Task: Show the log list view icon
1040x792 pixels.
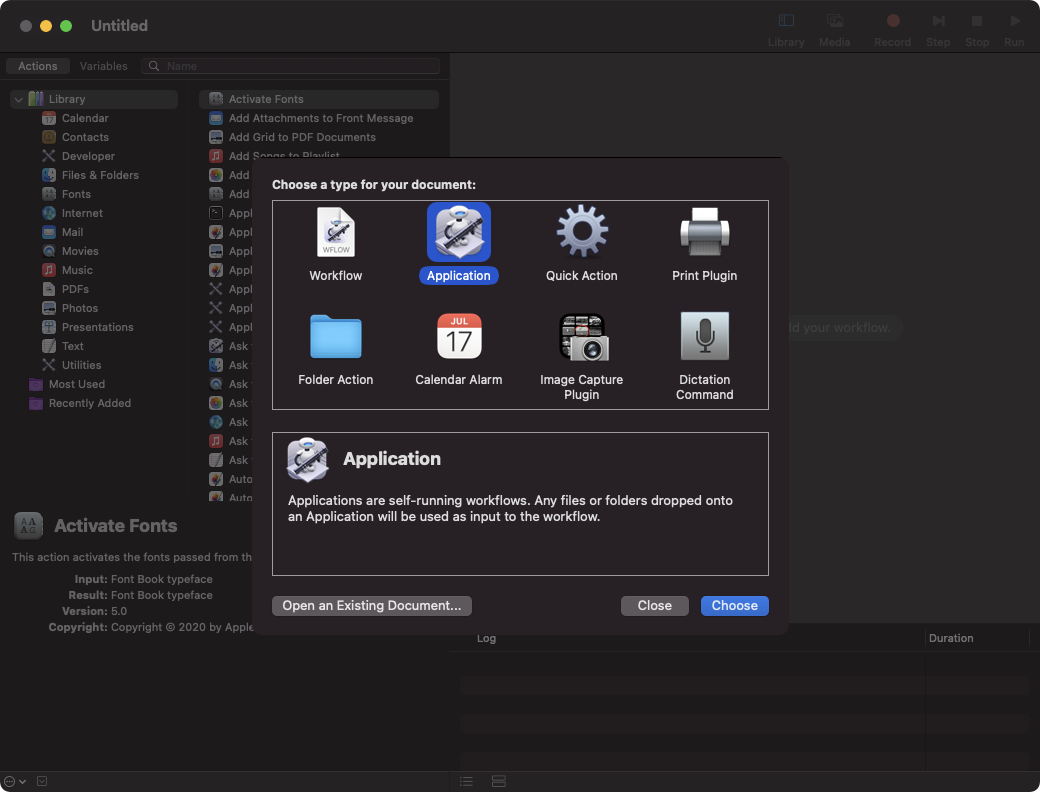Action: click(x=466, y=781)
